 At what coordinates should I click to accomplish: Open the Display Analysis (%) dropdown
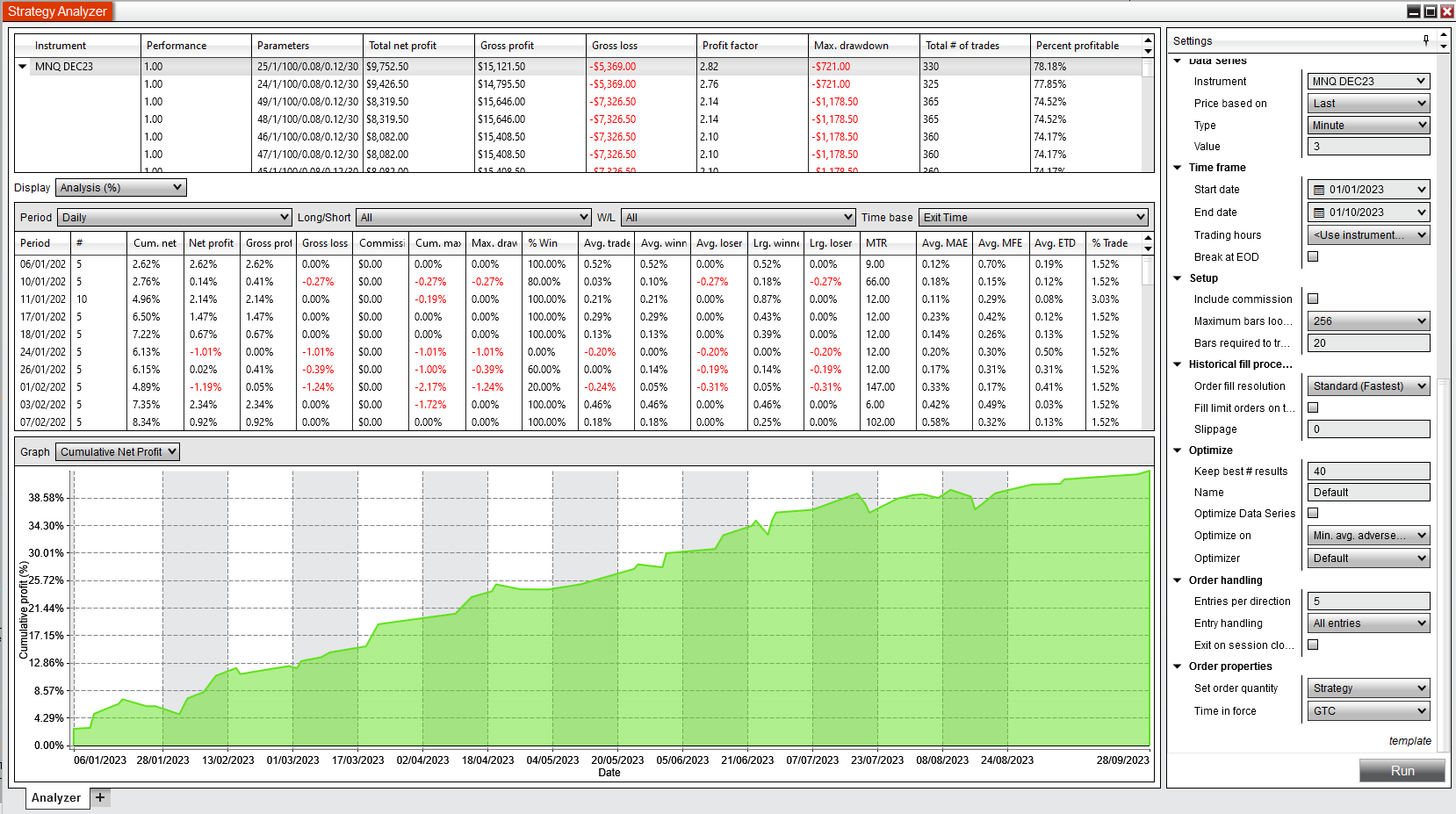(121, 188)
